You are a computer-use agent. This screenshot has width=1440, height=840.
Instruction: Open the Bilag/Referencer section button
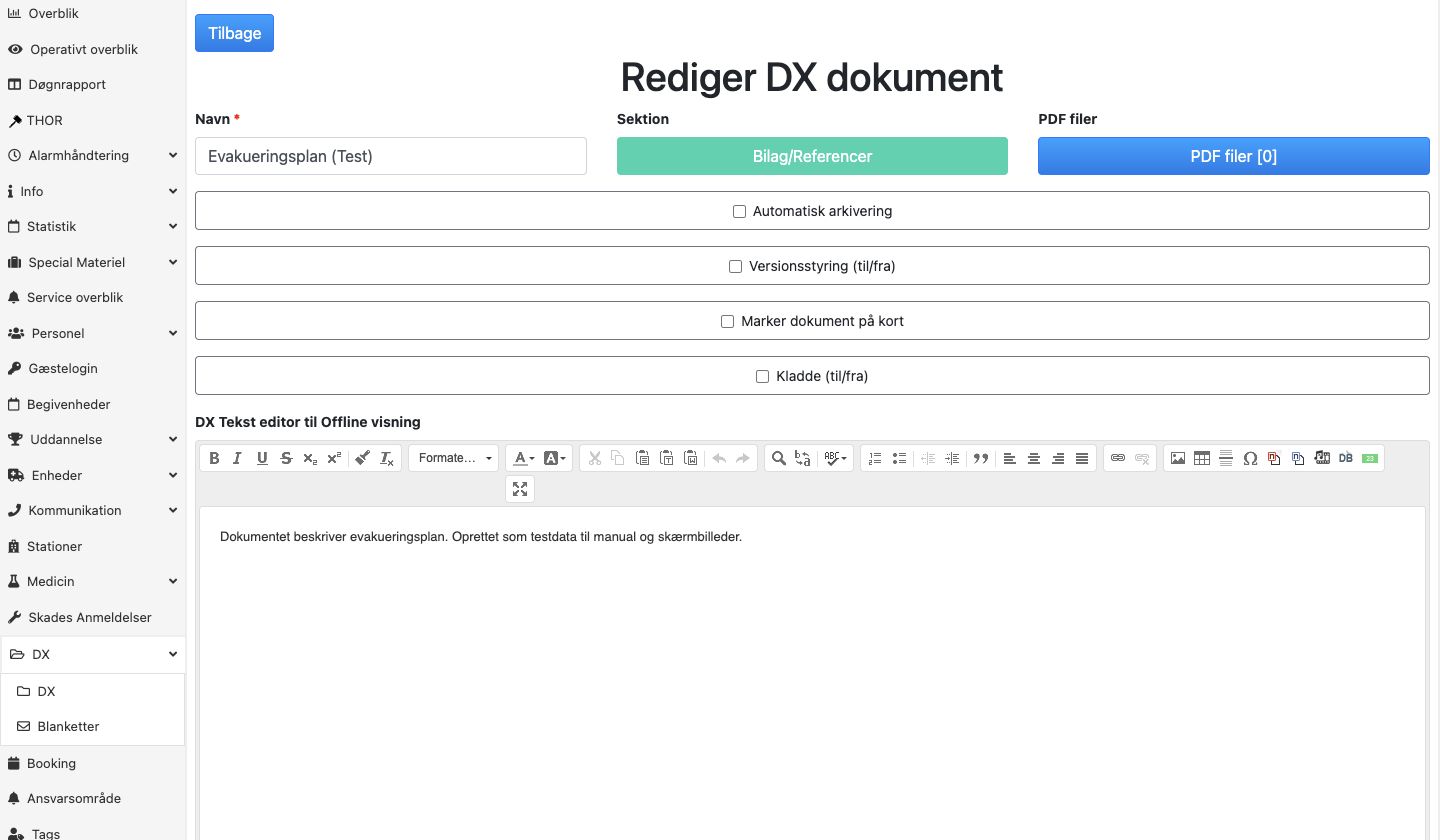[812, 156]
